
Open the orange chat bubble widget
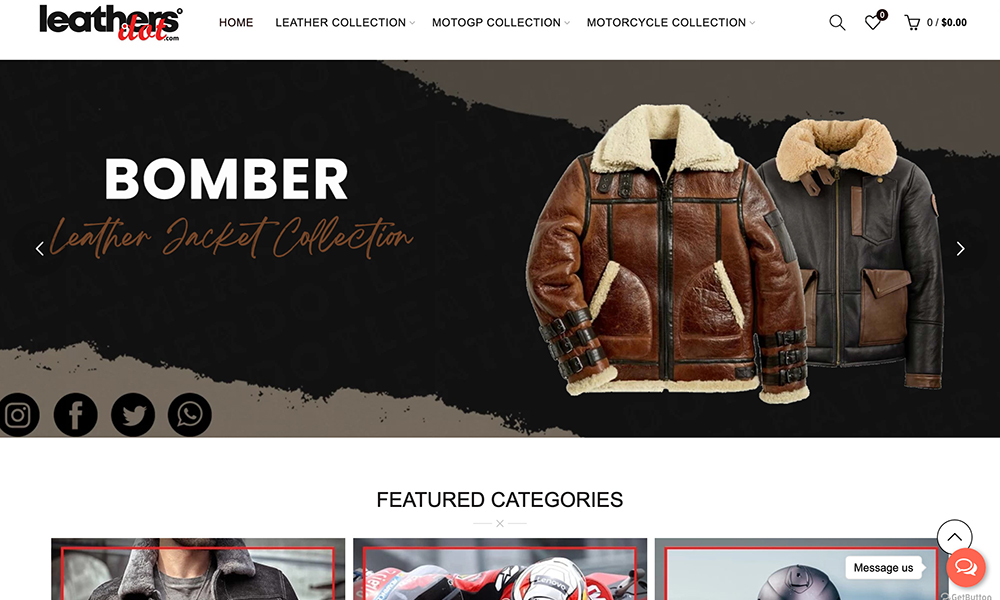[x=966, y=567]
